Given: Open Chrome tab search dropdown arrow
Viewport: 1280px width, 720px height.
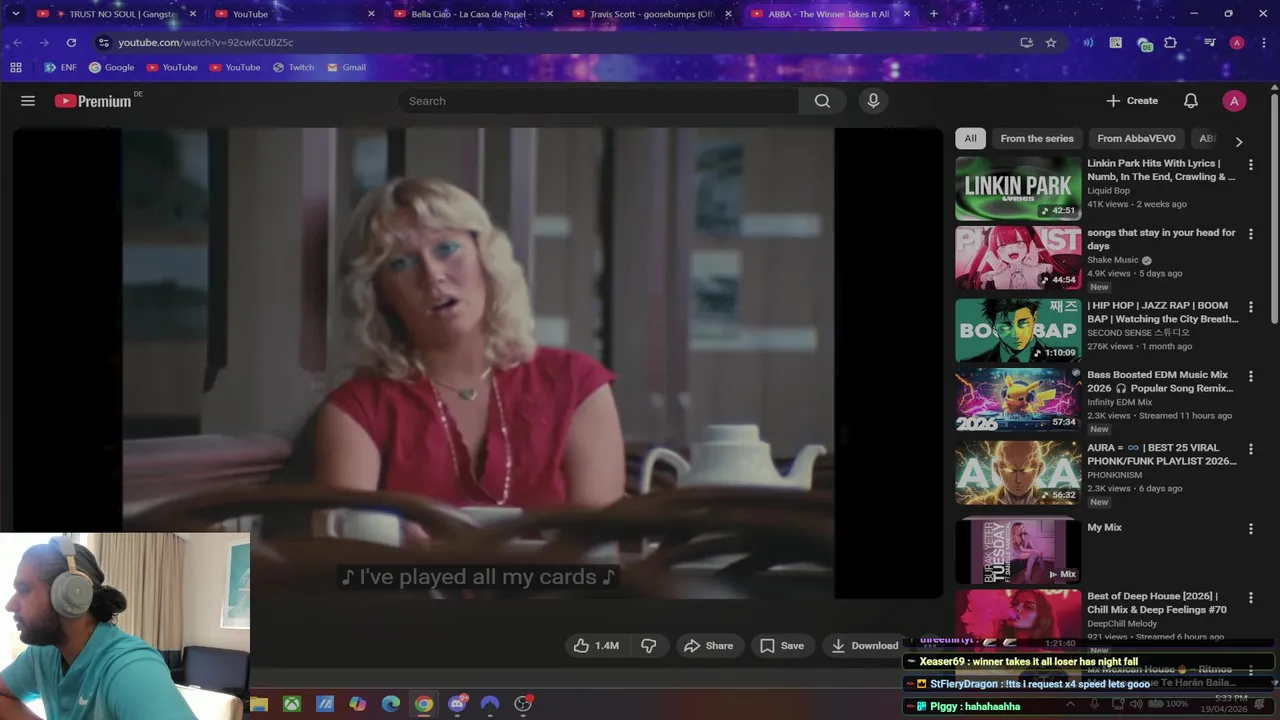Looking at the screenshot, I should [x=15, y=14].
